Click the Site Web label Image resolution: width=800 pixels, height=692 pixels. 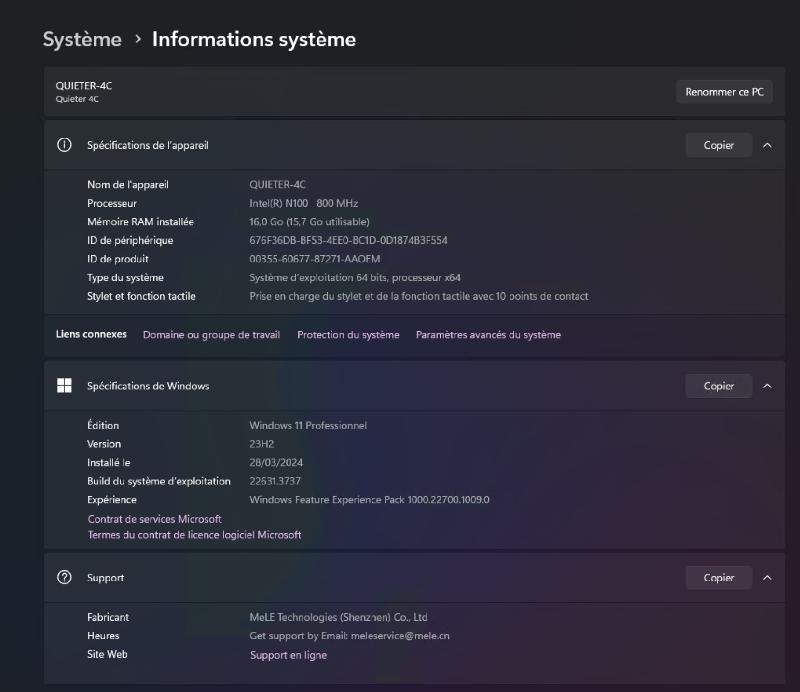107,654
